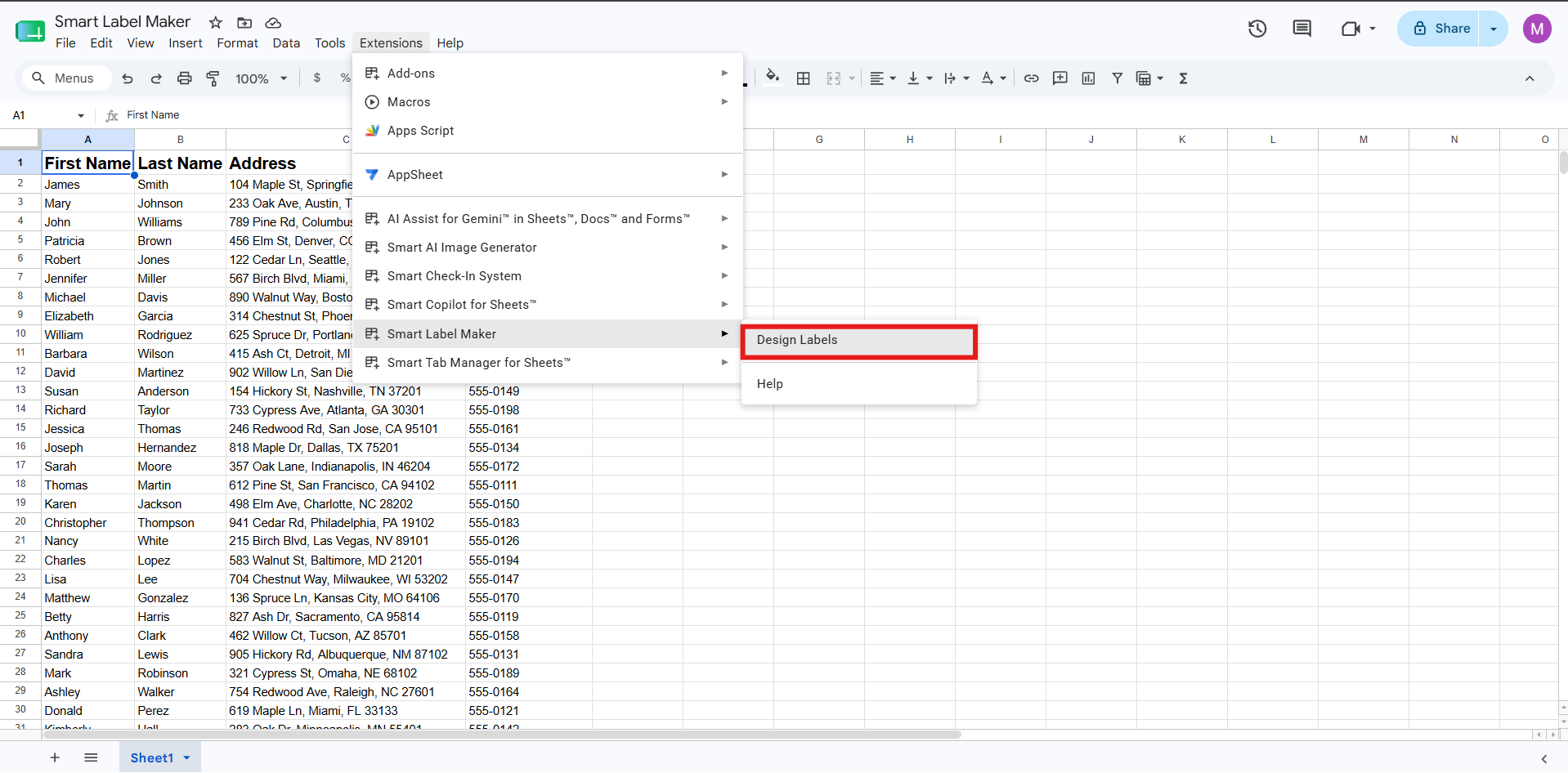Viewport: 1568px width, 773px height.
Task: Create a filter using funnel icon
Action: [x=1117, y=78]
